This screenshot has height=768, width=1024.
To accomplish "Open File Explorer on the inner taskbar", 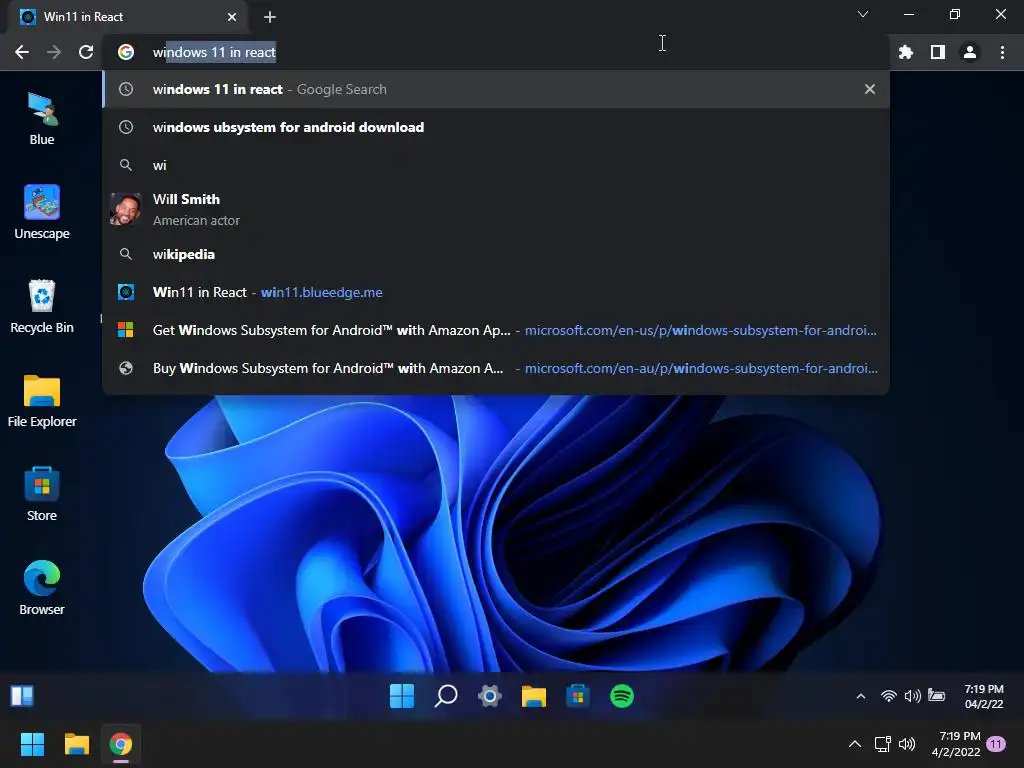I will tap(534, 696).
